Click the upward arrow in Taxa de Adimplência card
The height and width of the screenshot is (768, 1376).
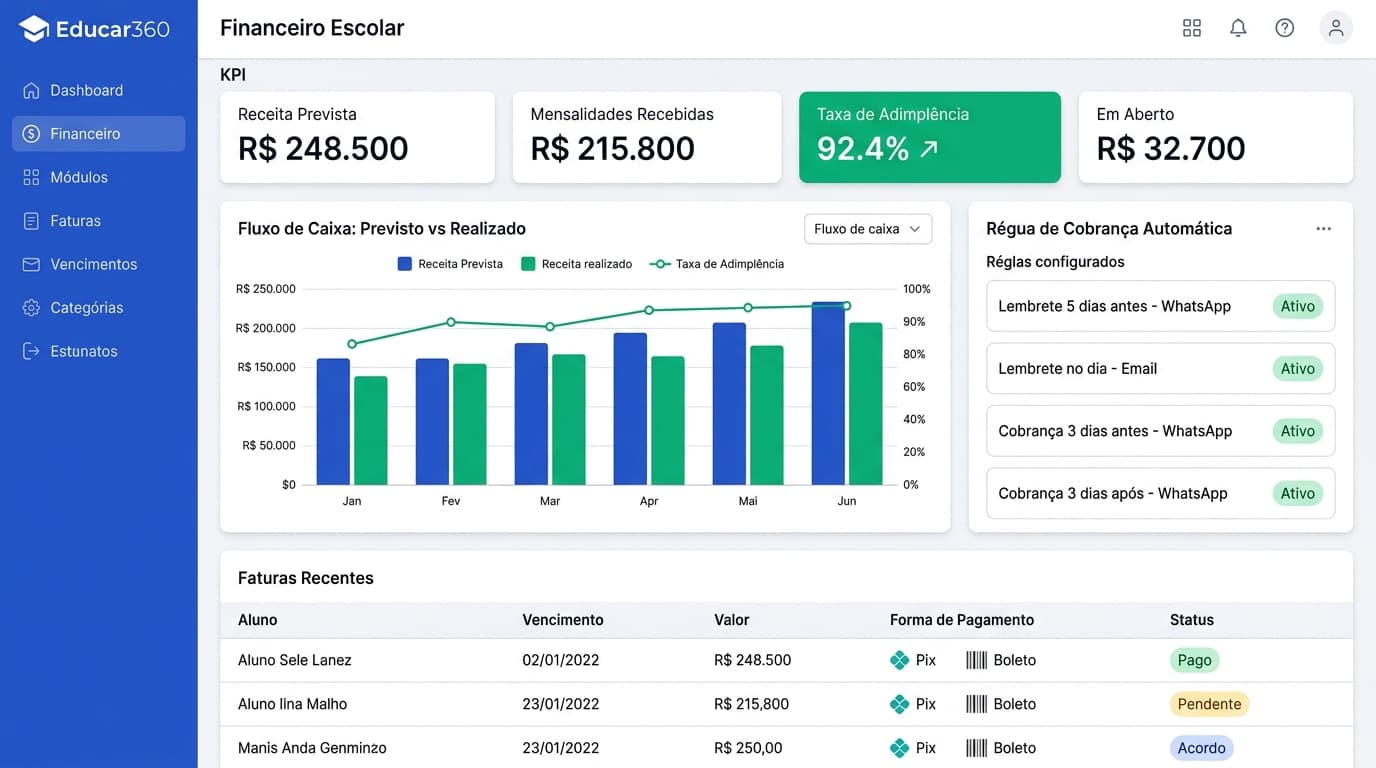point(929,149)
